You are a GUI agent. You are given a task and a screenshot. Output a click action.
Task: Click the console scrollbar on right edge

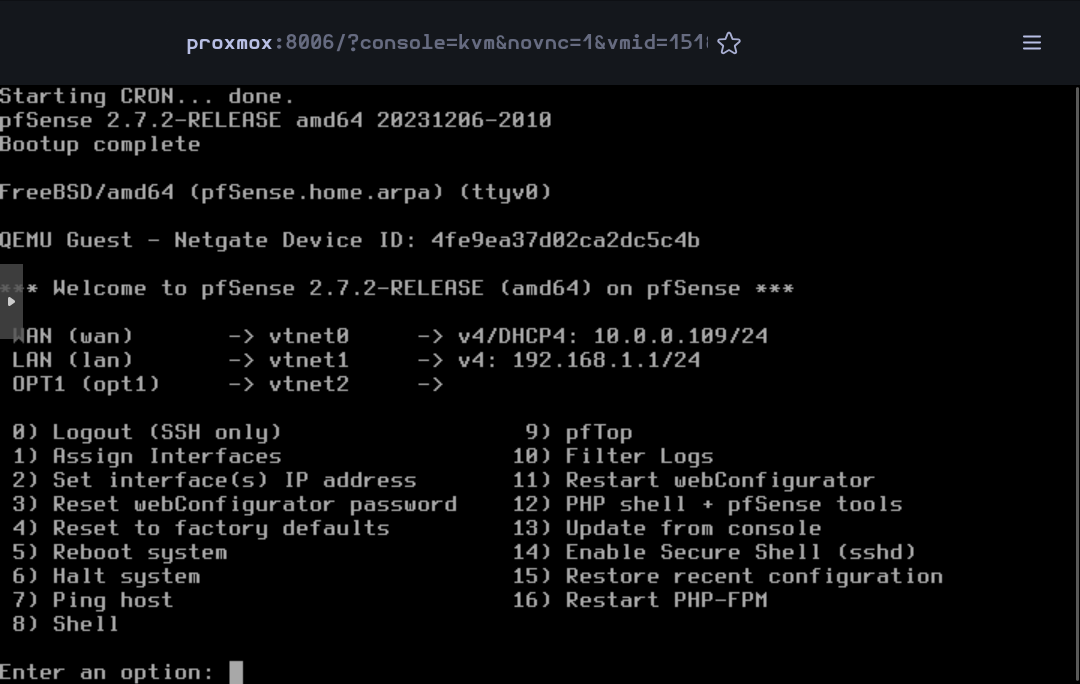click(x=1077, y=384)
